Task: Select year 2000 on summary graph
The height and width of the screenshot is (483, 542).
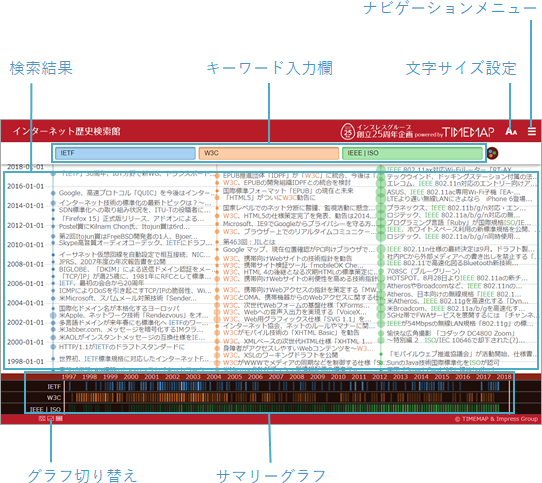Action: 131,377
